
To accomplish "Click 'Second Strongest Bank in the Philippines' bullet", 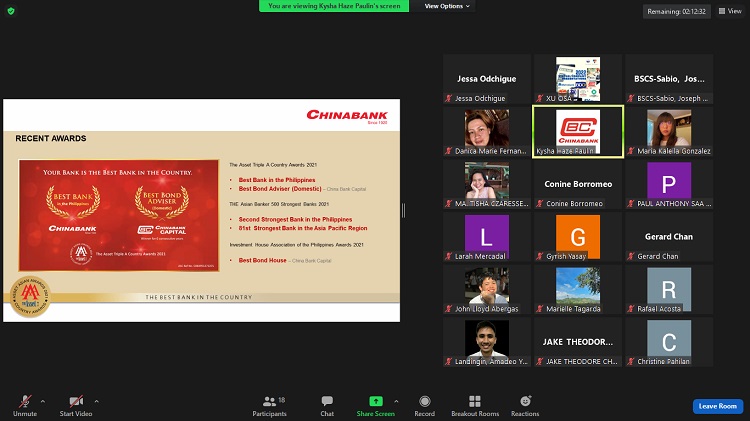I will tap(295, 219).
